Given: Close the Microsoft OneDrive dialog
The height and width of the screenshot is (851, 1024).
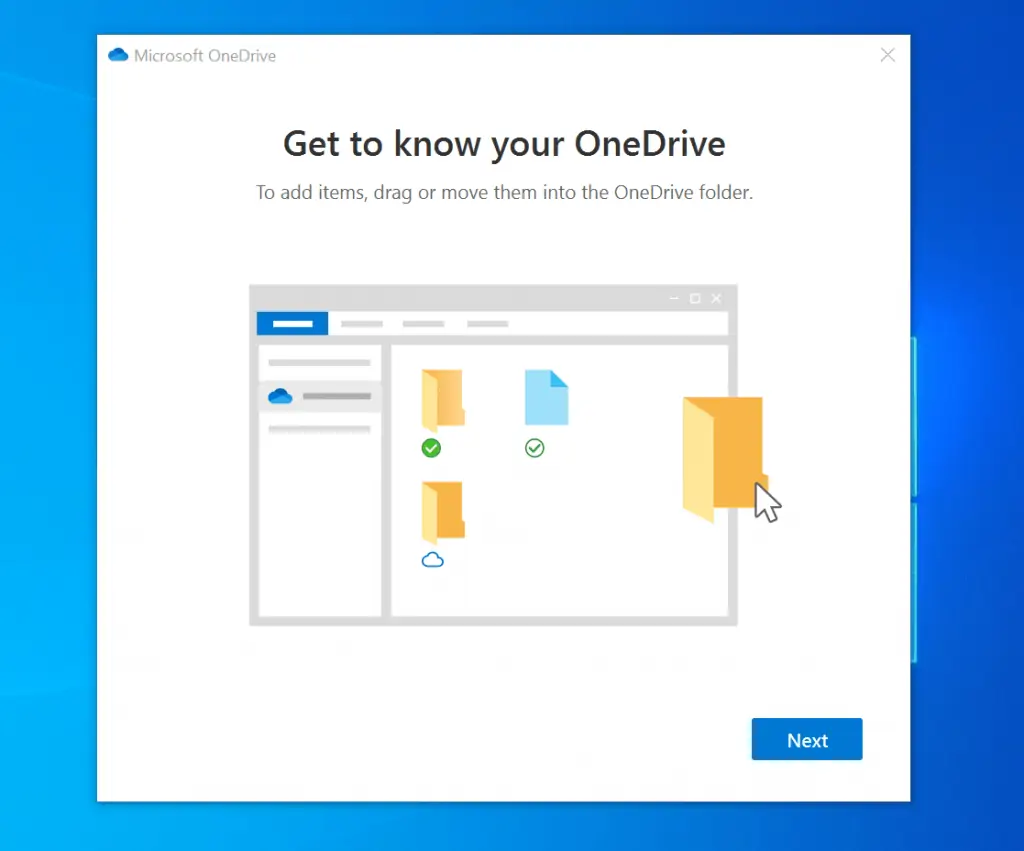Looking at the screenshot, I should pos(887,55).
